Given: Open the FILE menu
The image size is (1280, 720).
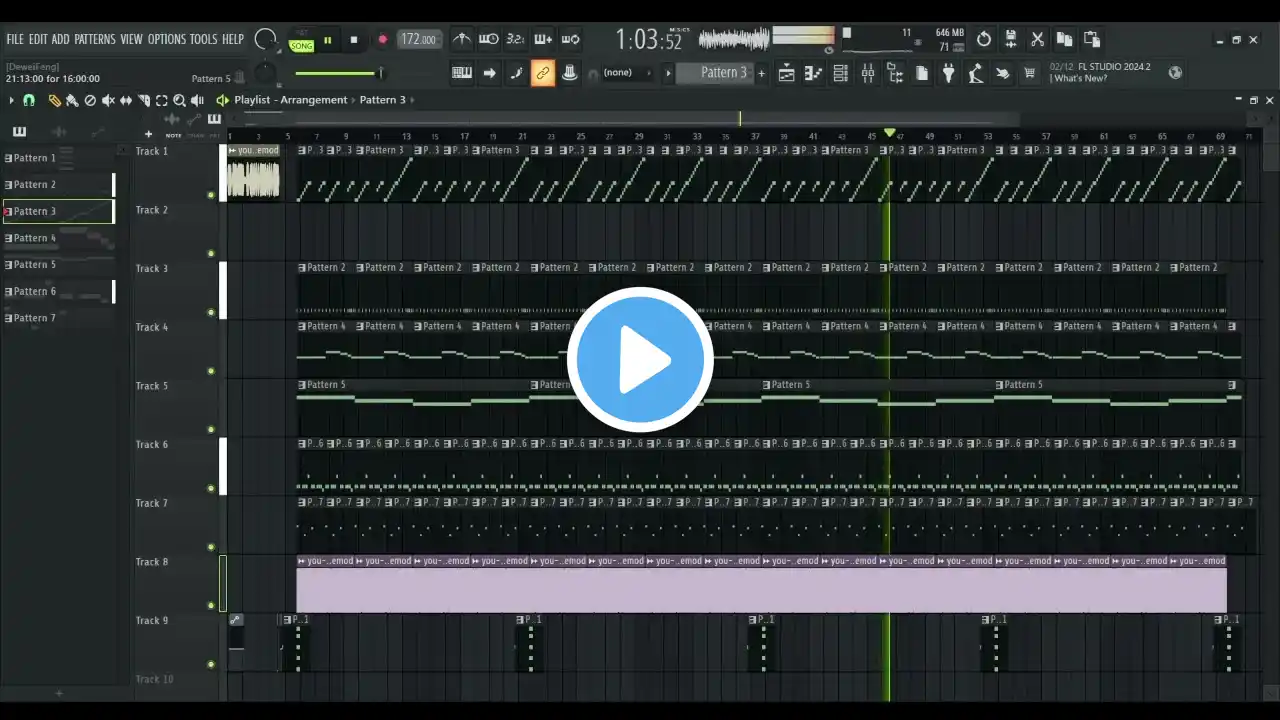Looking at the screenshot, I should coord(15,39).
